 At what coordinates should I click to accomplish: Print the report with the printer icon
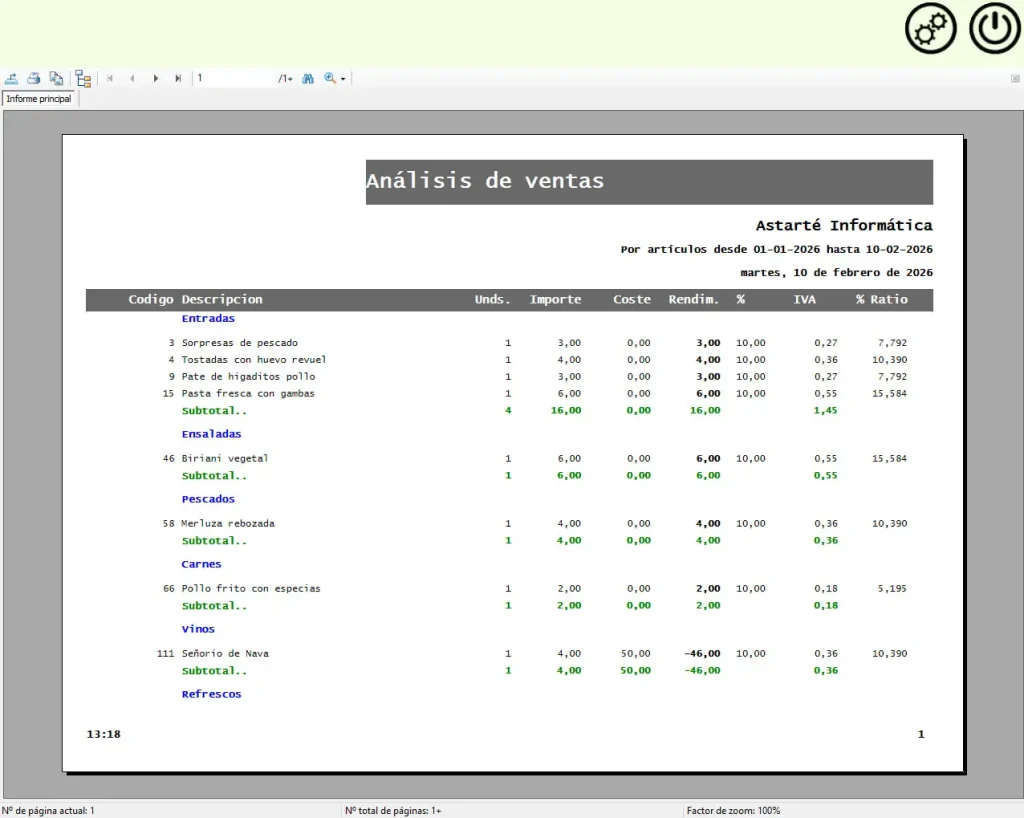coord(34,78)
